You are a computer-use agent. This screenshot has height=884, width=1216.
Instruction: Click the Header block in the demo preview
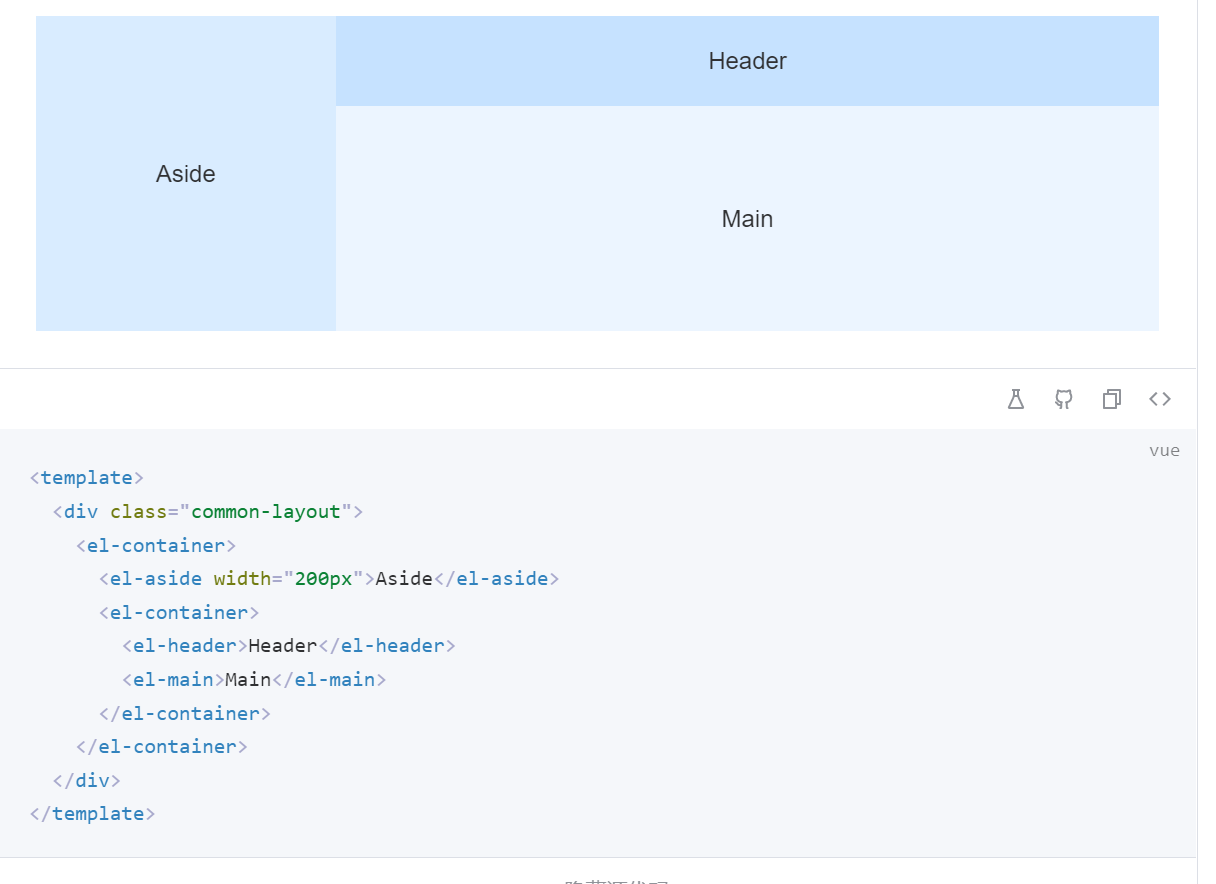(747, 61)
